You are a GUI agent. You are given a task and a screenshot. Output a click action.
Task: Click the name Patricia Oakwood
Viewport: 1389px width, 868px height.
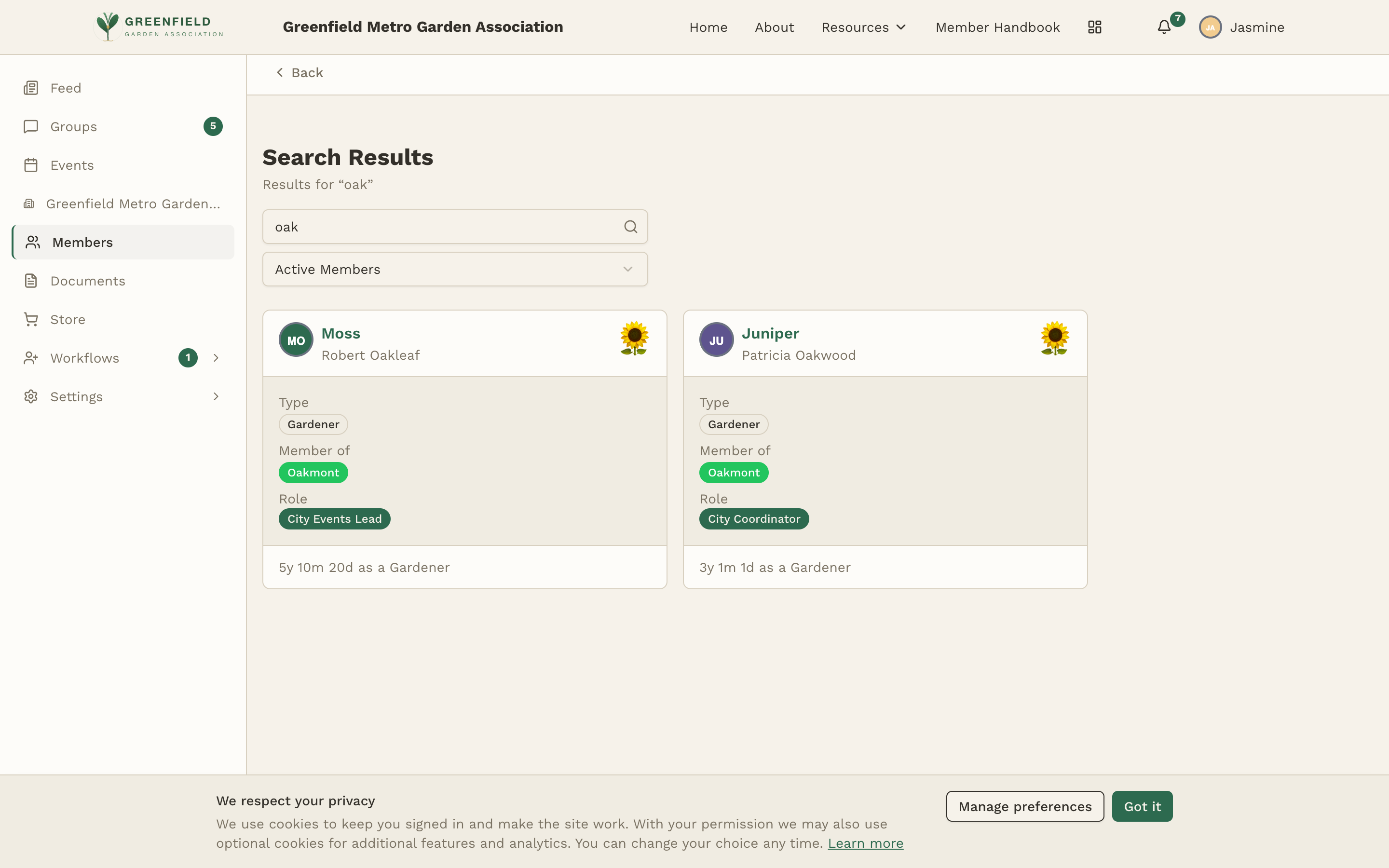click(798, 355)
